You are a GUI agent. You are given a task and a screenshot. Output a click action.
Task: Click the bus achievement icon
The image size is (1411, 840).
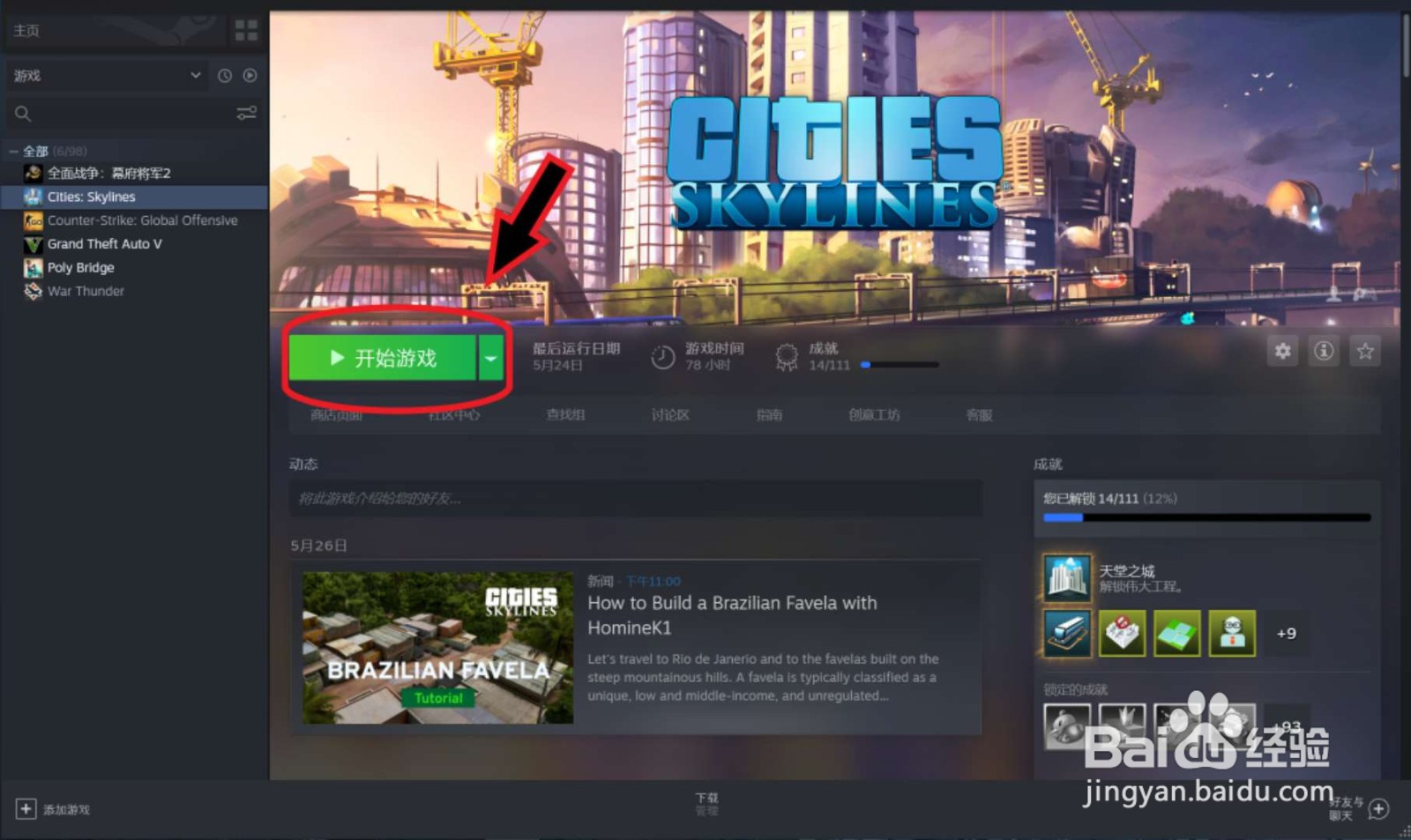click(1067, 633)
